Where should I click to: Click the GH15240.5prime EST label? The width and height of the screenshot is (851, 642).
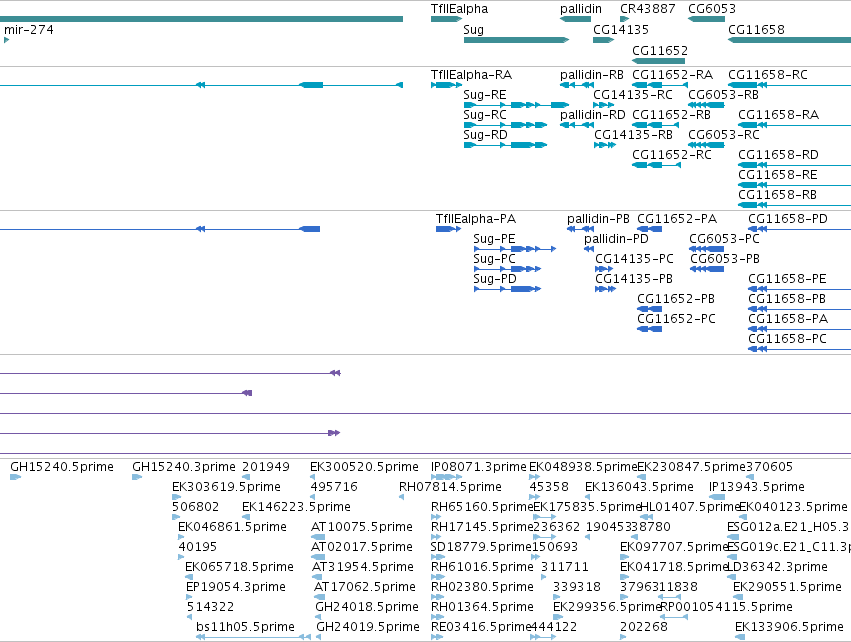[x=62, y=467]
